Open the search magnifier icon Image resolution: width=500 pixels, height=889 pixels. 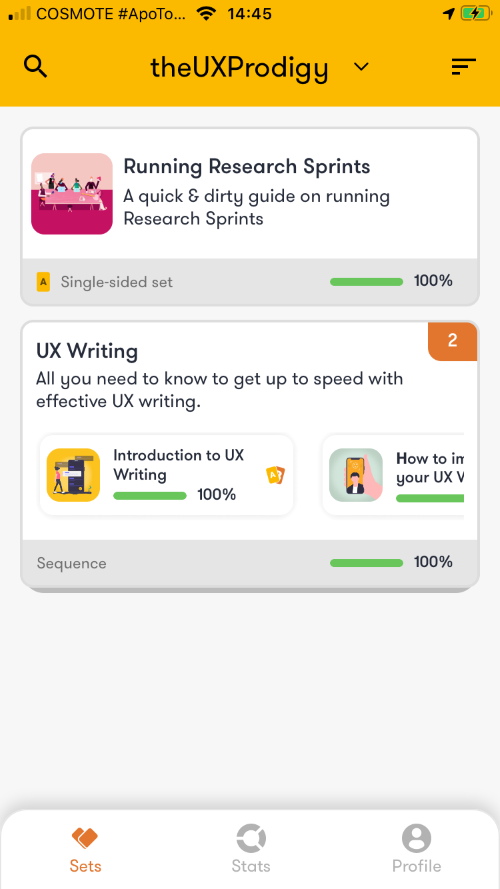coord(35,67)
